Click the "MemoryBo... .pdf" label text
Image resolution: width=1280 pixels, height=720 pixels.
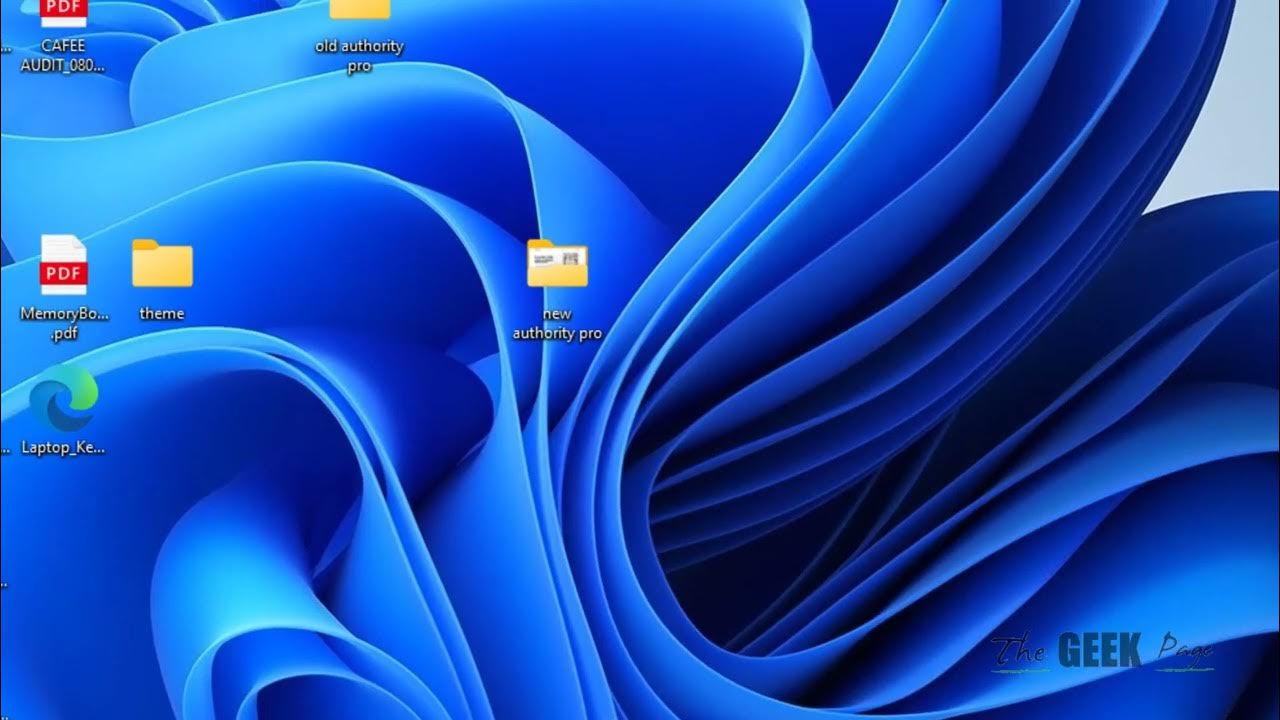click(x=64, y=324)
